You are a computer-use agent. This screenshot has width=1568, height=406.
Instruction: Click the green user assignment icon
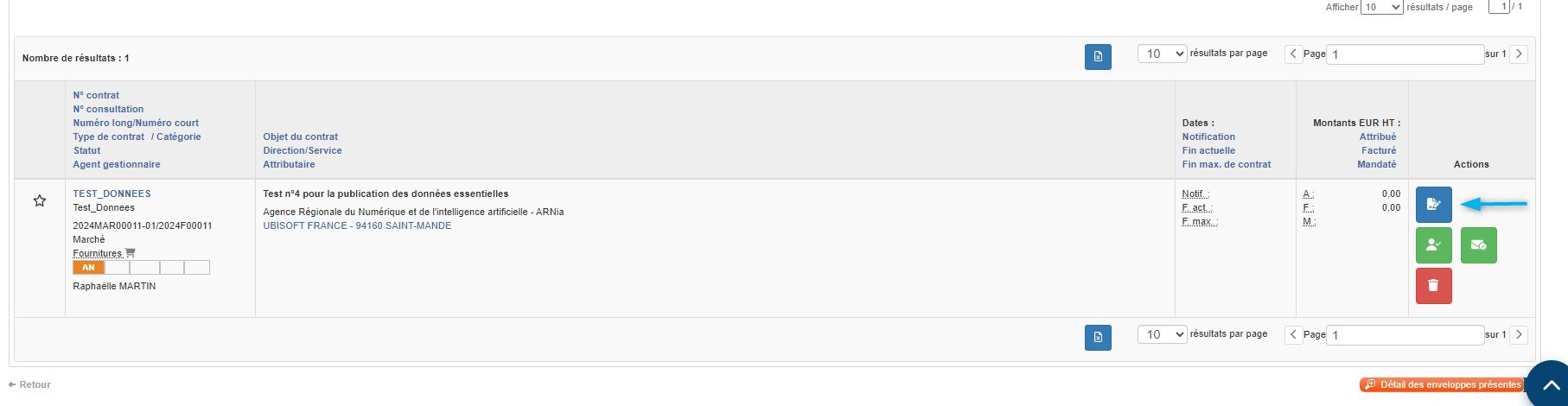click(x=1433, y=245)
